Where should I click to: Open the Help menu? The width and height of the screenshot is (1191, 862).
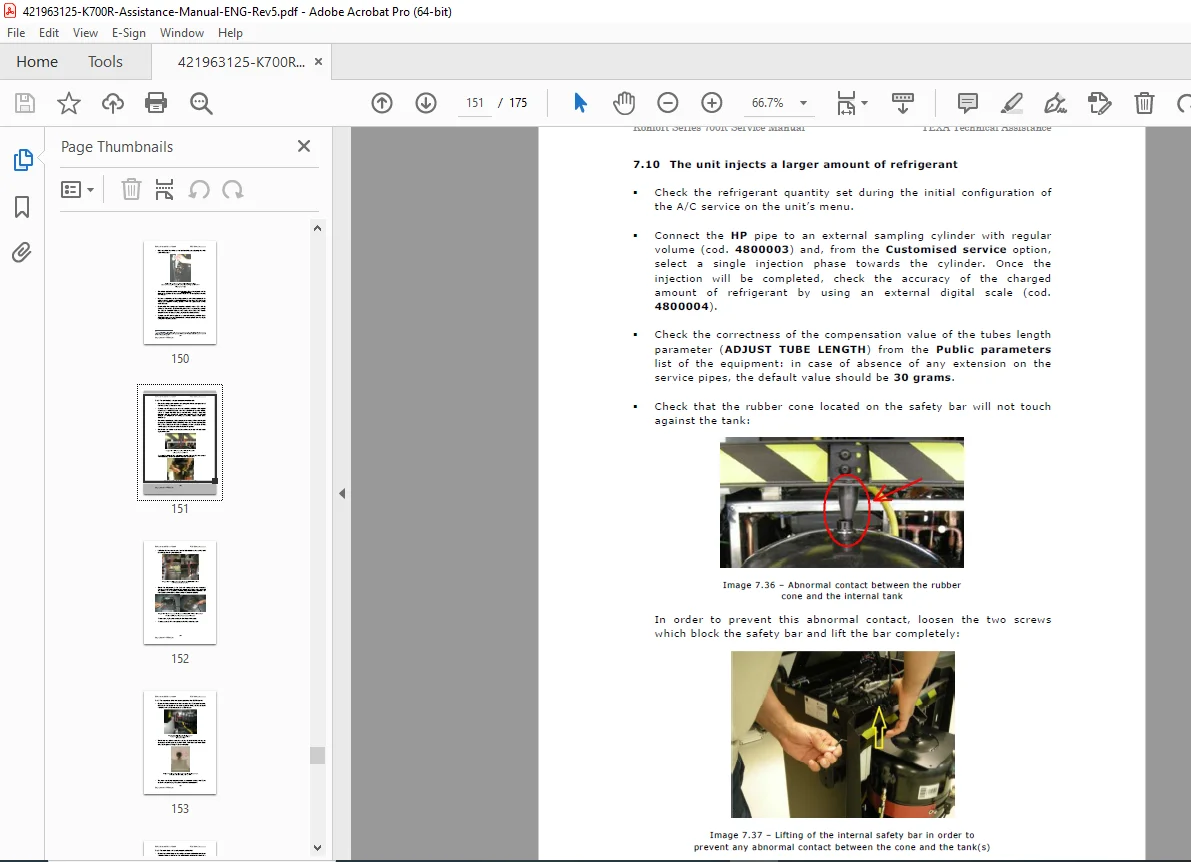pyautogui.click(x=230, y=33)
